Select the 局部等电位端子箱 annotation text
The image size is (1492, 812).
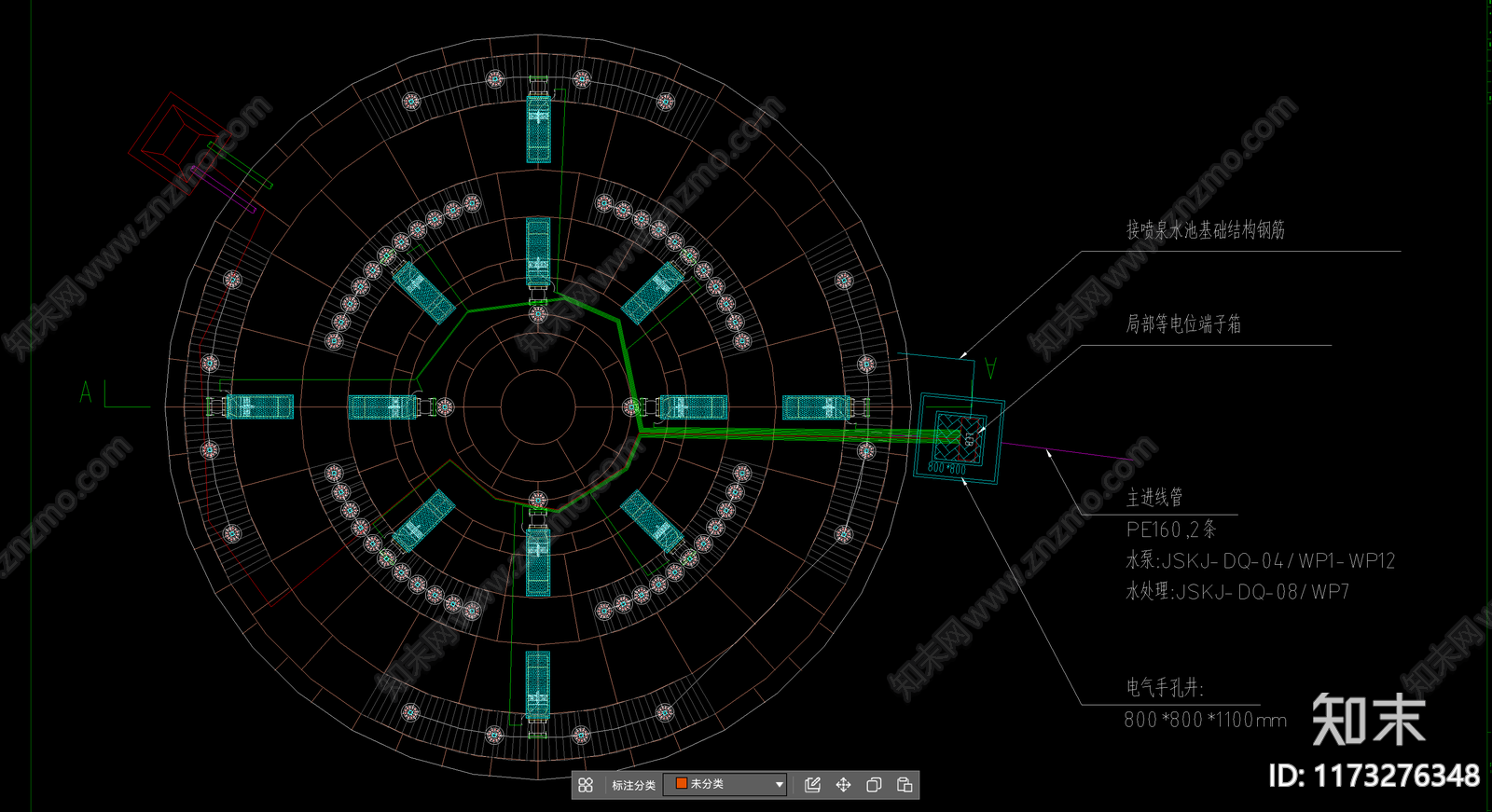click(1182, 324)
